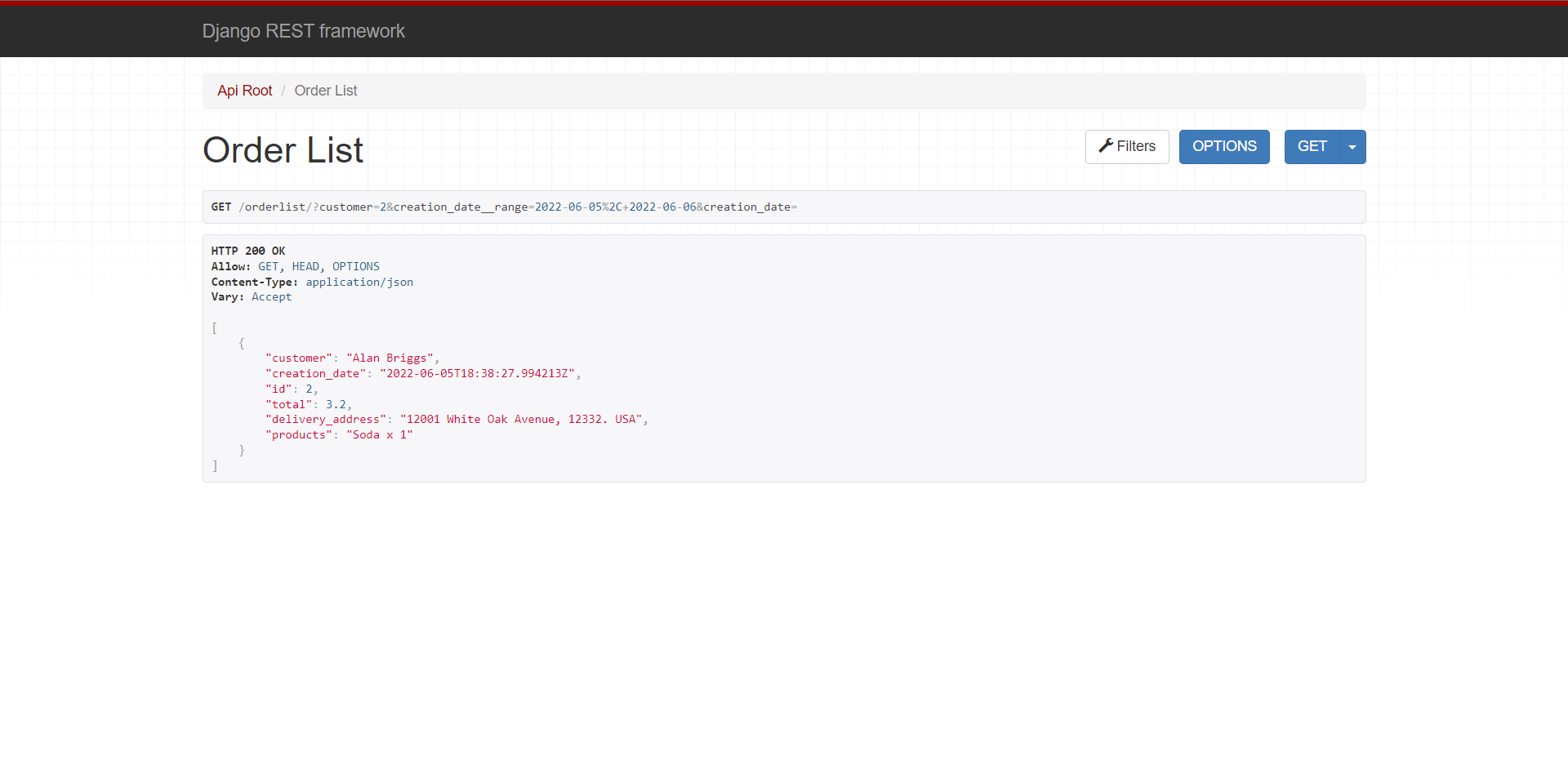The image size is (1568, 761).
Task: Click the "id": 2 line
Action: tap(292, 389)
